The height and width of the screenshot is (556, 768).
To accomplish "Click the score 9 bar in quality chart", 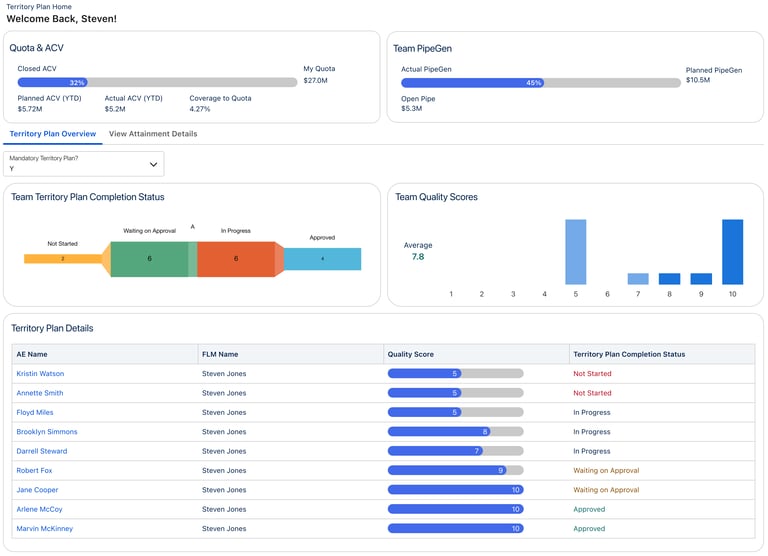I will click(701, 279).
